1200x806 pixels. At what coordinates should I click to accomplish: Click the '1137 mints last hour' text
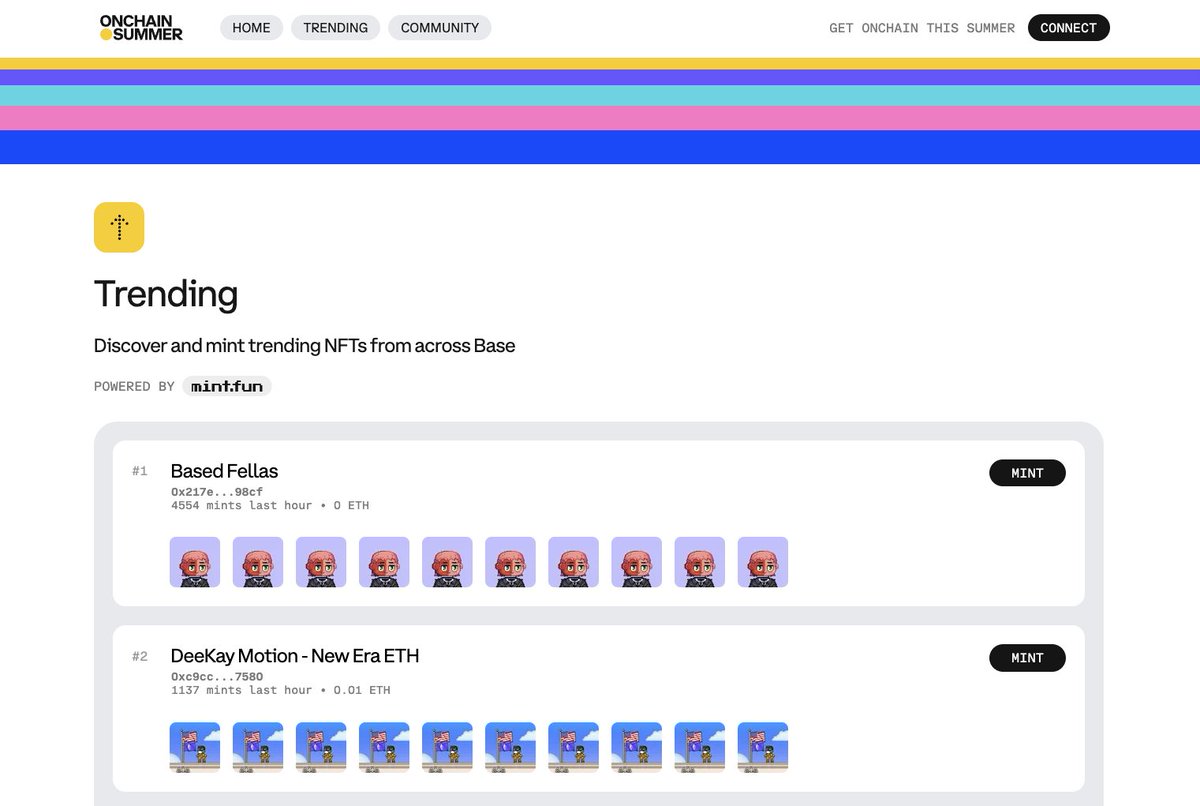point(241,691)
